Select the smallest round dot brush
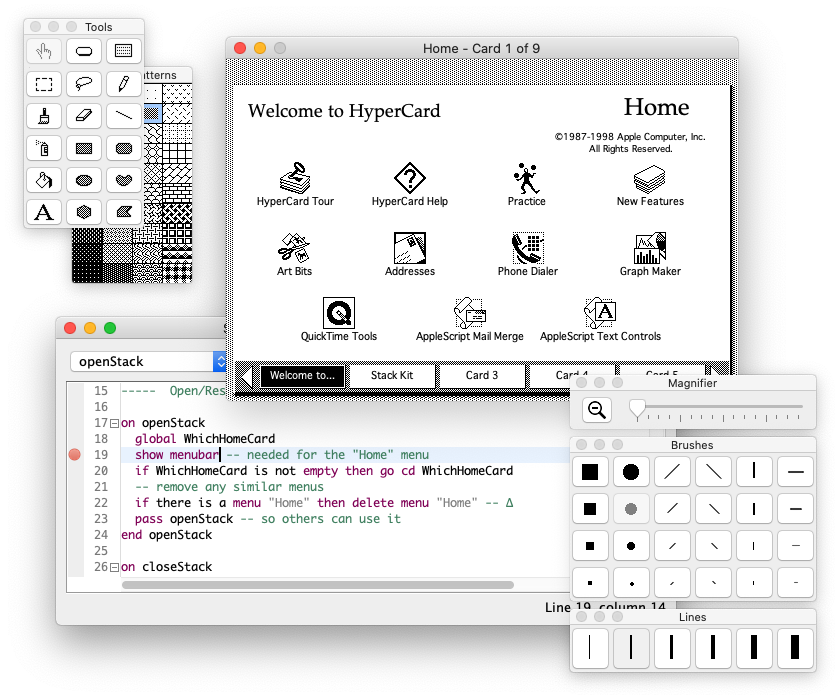The width and height of the screenshot is (838, 700). point(631,583)
